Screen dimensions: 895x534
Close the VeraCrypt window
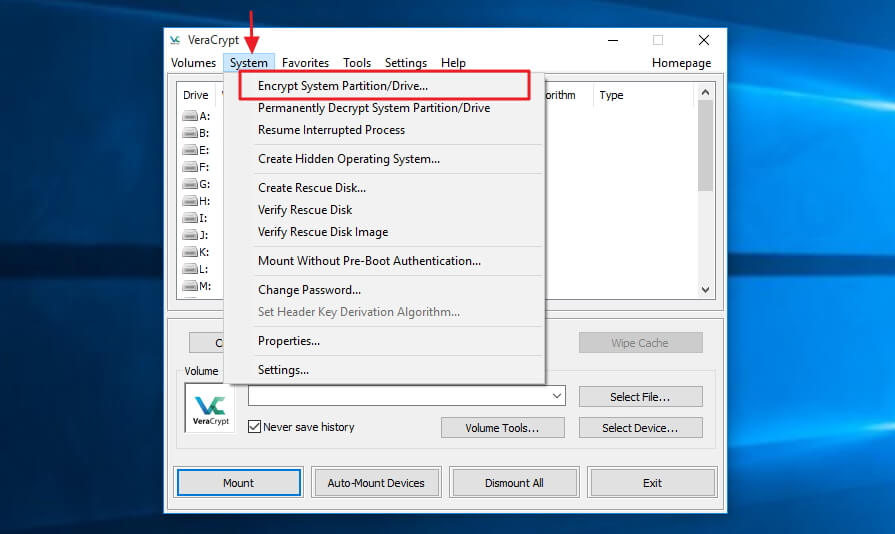704,40
